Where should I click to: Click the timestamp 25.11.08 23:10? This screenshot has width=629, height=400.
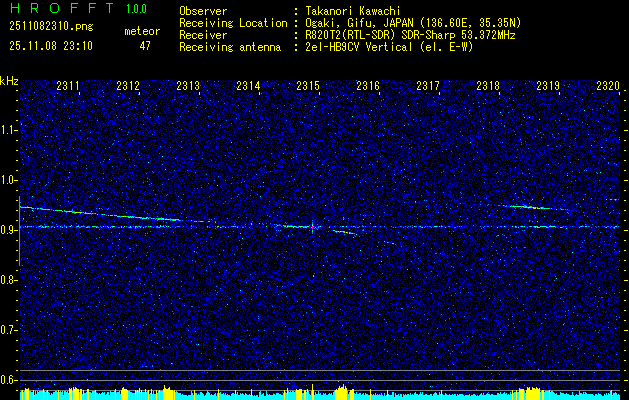tap(51, 46)
